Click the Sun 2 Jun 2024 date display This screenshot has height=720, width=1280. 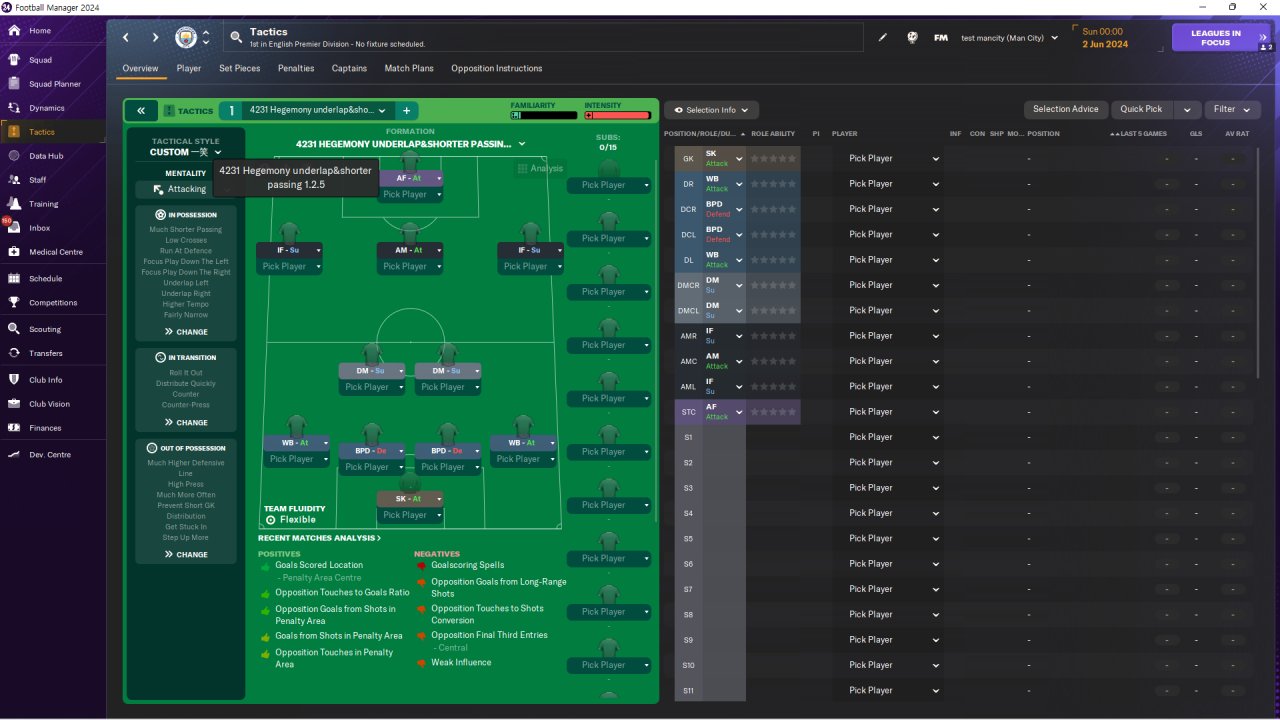pyautogui.click(x=1105, y=38)
